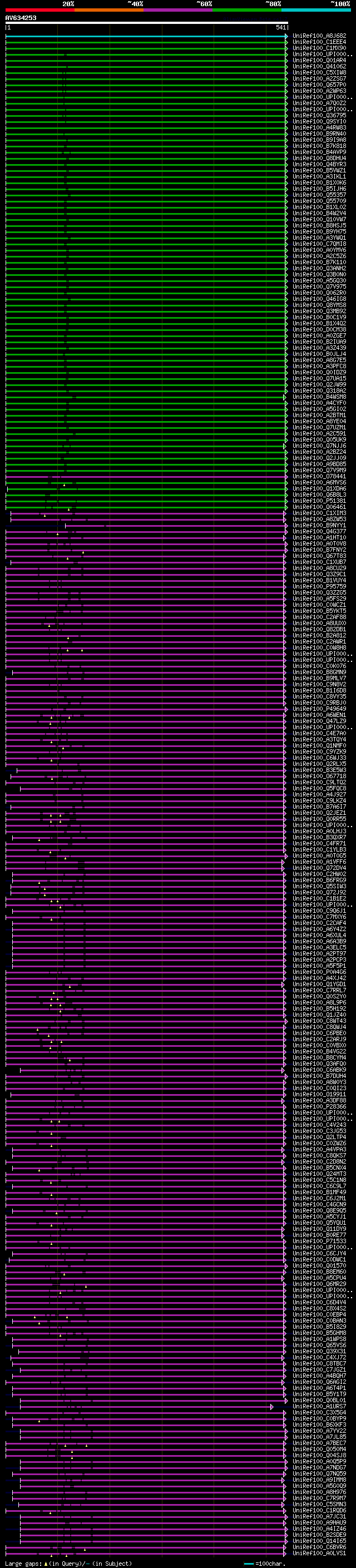Open hit UniRef100_A8ZW53
Viewport: 356px width, 1568px height.
tap(319, 518)
